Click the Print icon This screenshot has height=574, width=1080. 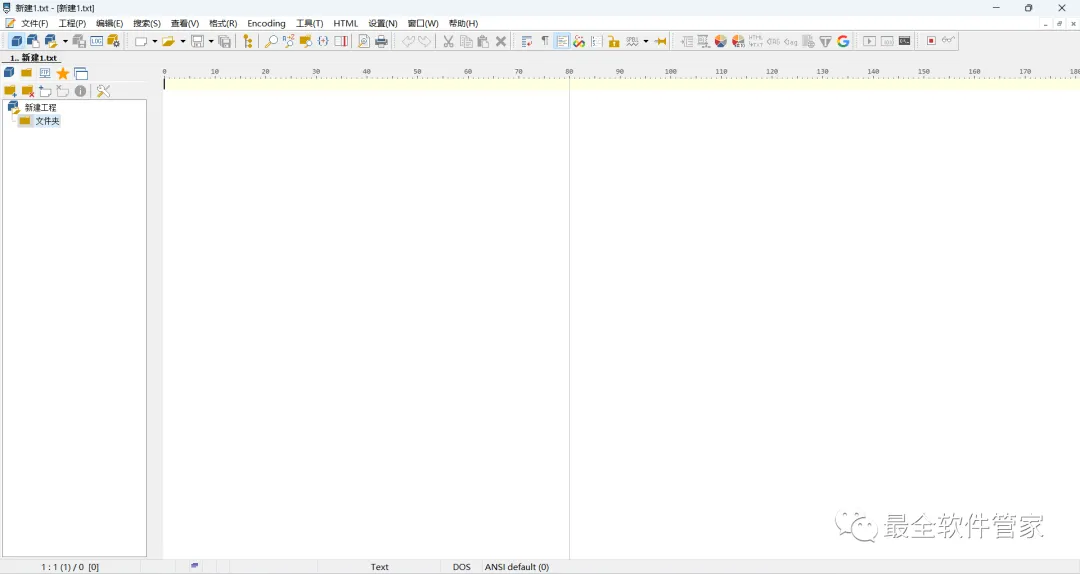(x=381, y=41)
